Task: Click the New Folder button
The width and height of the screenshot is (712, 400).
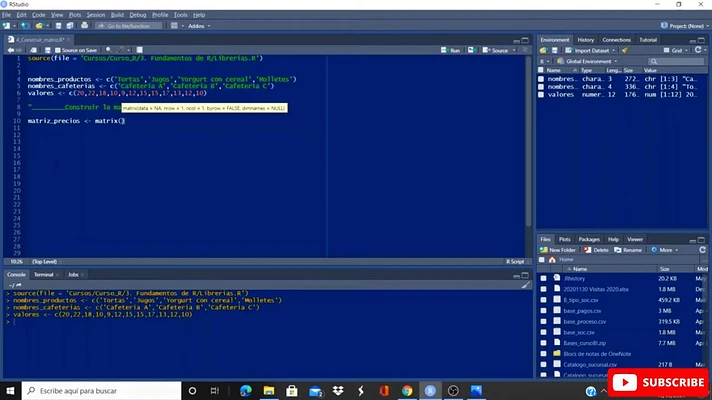Action: tap(558, 250)
